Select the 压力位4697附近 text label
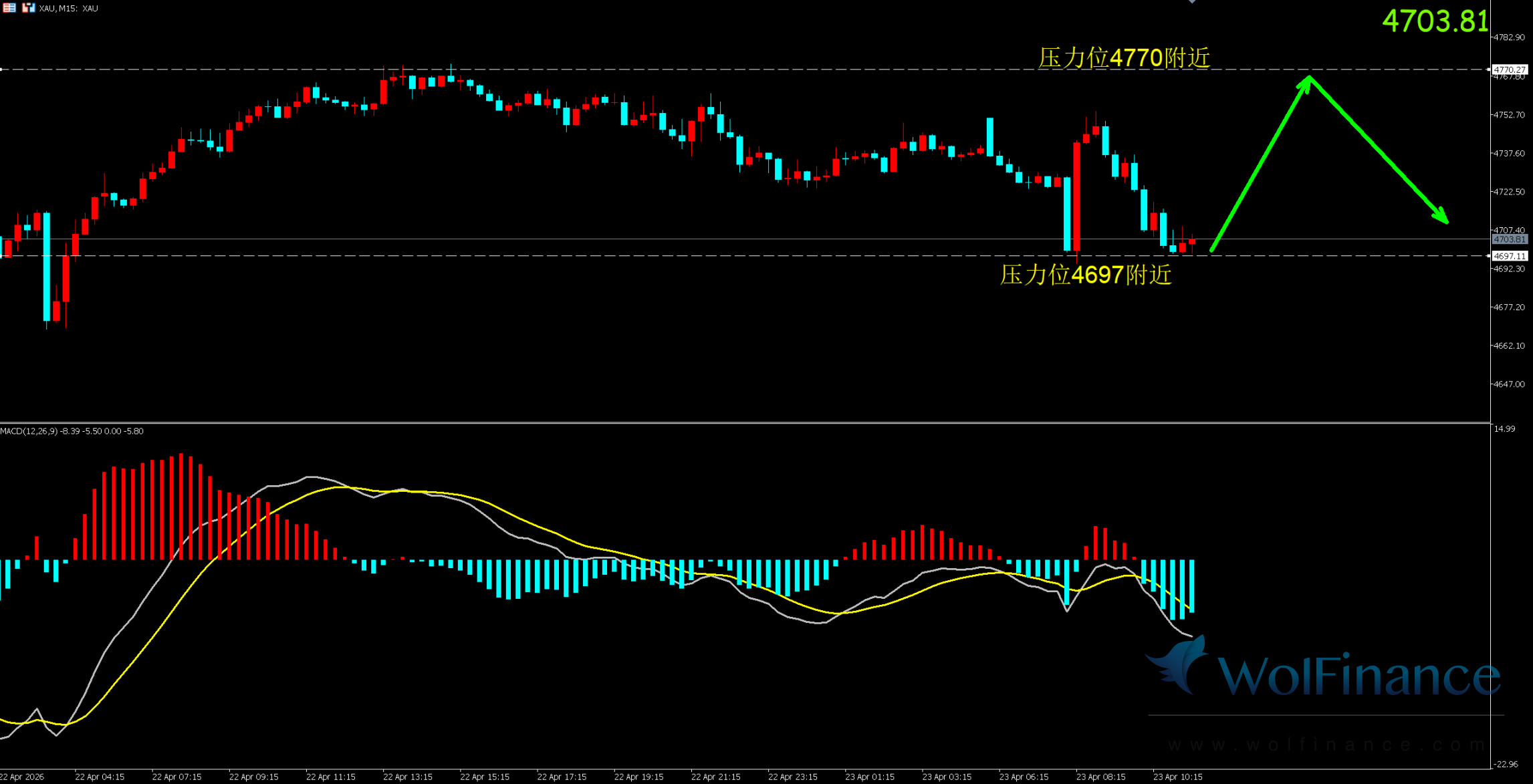The image size is (1533, 784). [x=1086, y=275]
